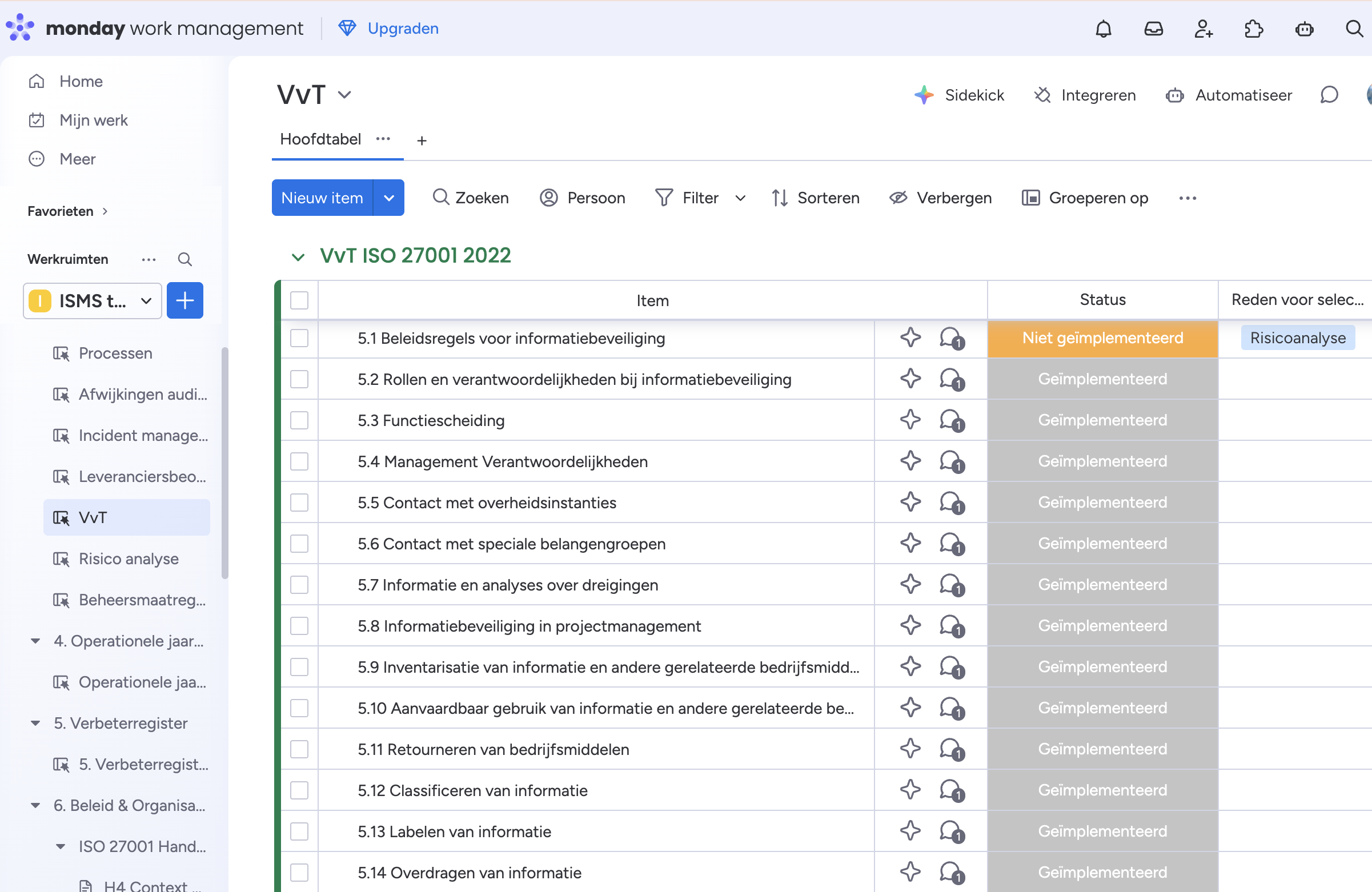Screen dimensions: 1372x892
Task: Click the workspace search magnifier
Action: point(184,259)
